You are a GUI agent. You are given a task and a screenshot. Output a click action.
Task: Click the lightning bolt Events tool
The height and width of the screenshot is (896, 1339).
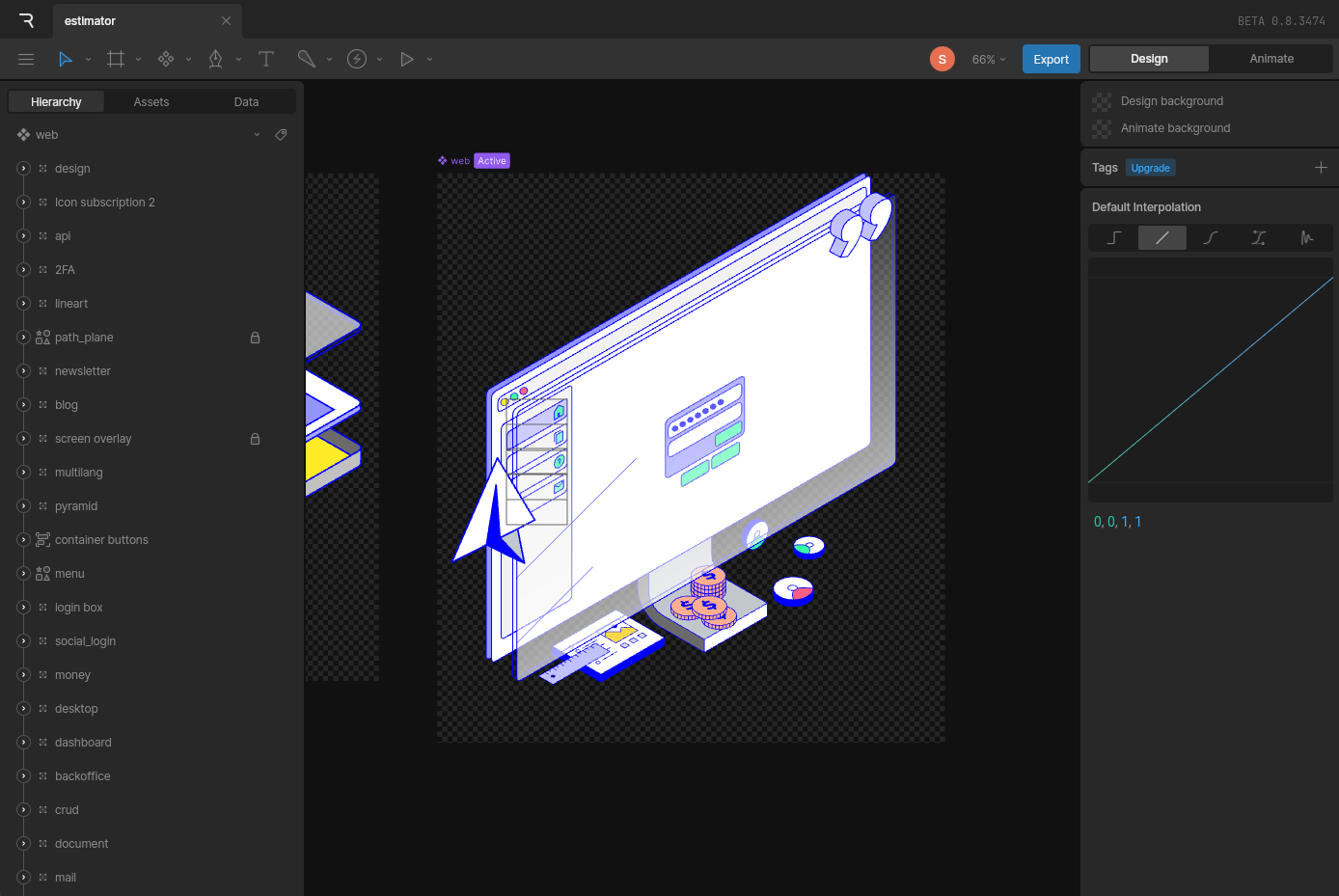point(357,59)
